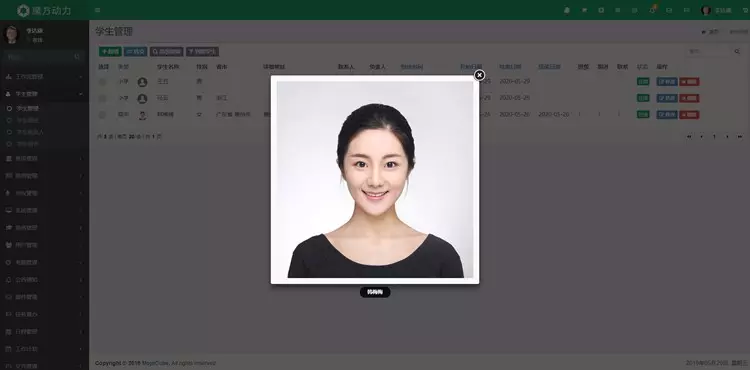This screenshot has height=370, width=750.
Task: Expand the 邮件管理 sidebar menu
Action: 44,297
